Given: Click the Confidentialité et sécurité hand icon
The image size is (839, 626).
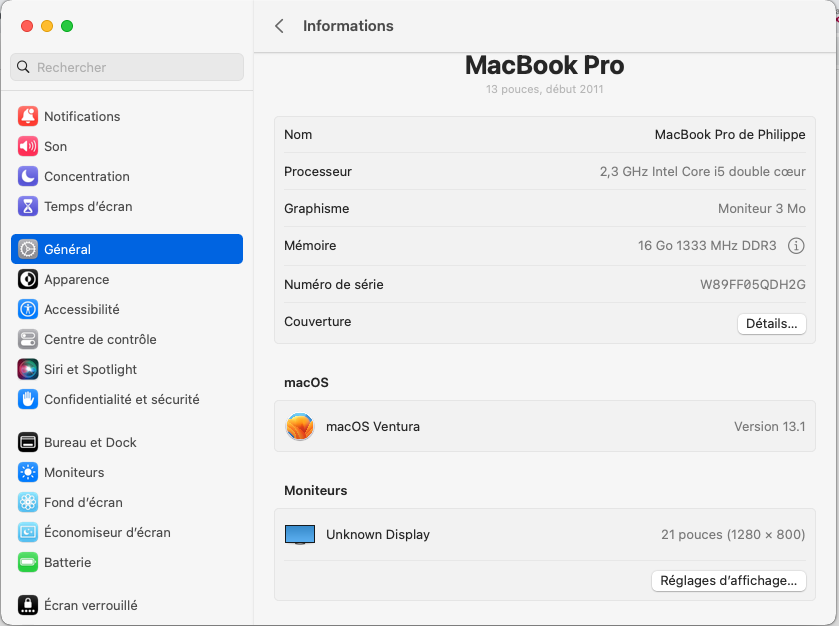Looking at the screenshot, I should 28,399.
